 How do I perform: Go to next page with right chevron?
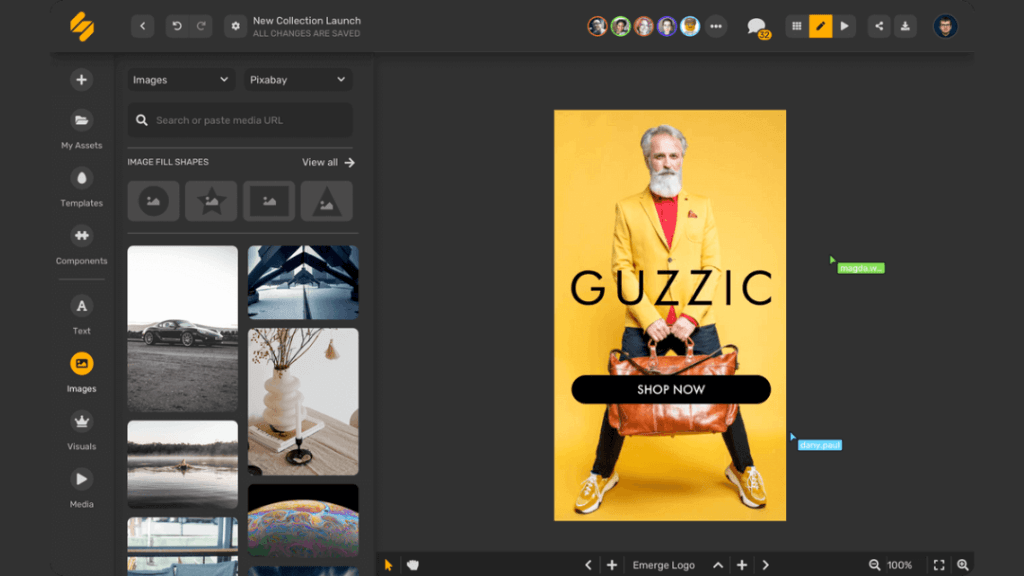[765, 565]
